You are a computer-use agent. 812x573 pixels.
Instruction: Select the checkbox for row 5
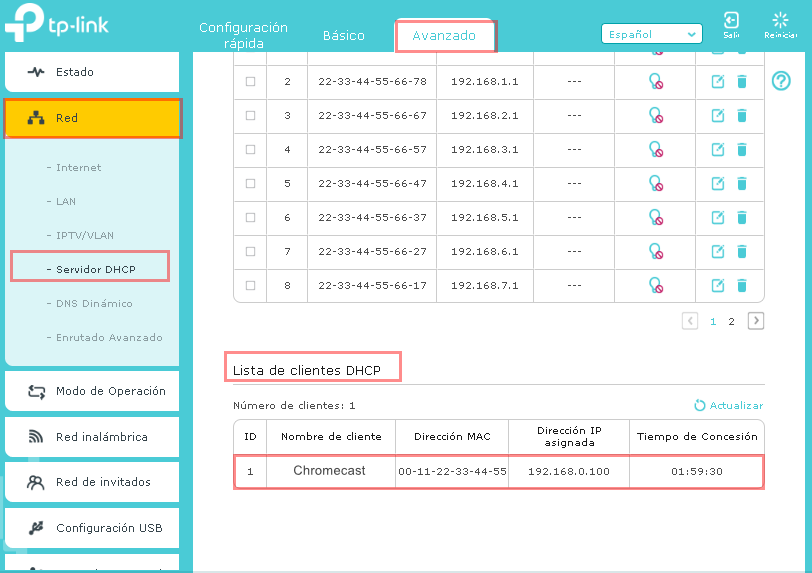[x=250, y=184]
